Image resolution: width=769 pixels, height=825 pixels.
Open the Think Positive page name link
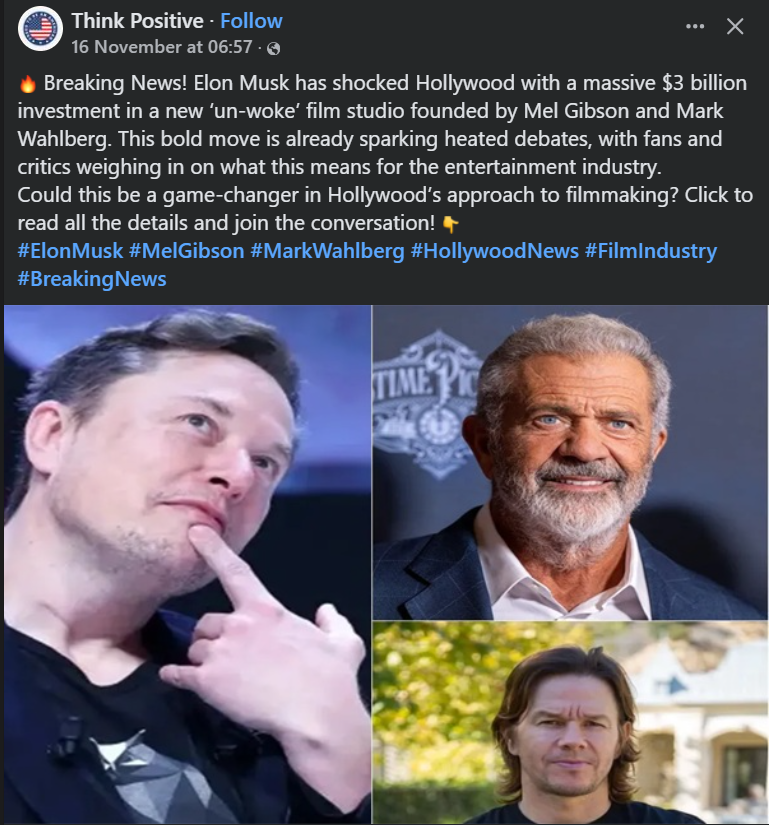click(x=137, y=21)
